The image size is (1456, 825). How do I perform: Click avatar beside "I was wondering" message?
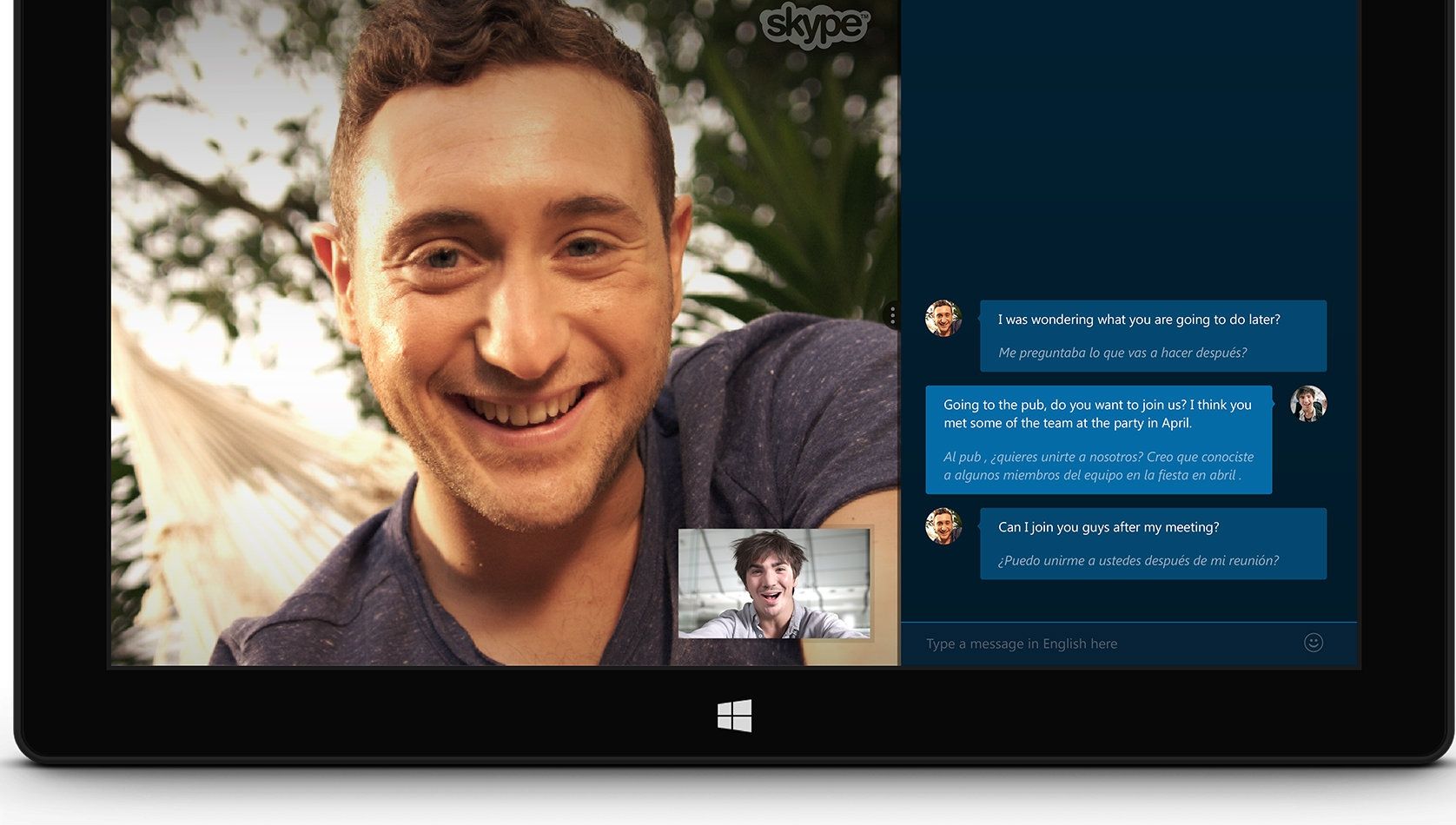[943, 319]
